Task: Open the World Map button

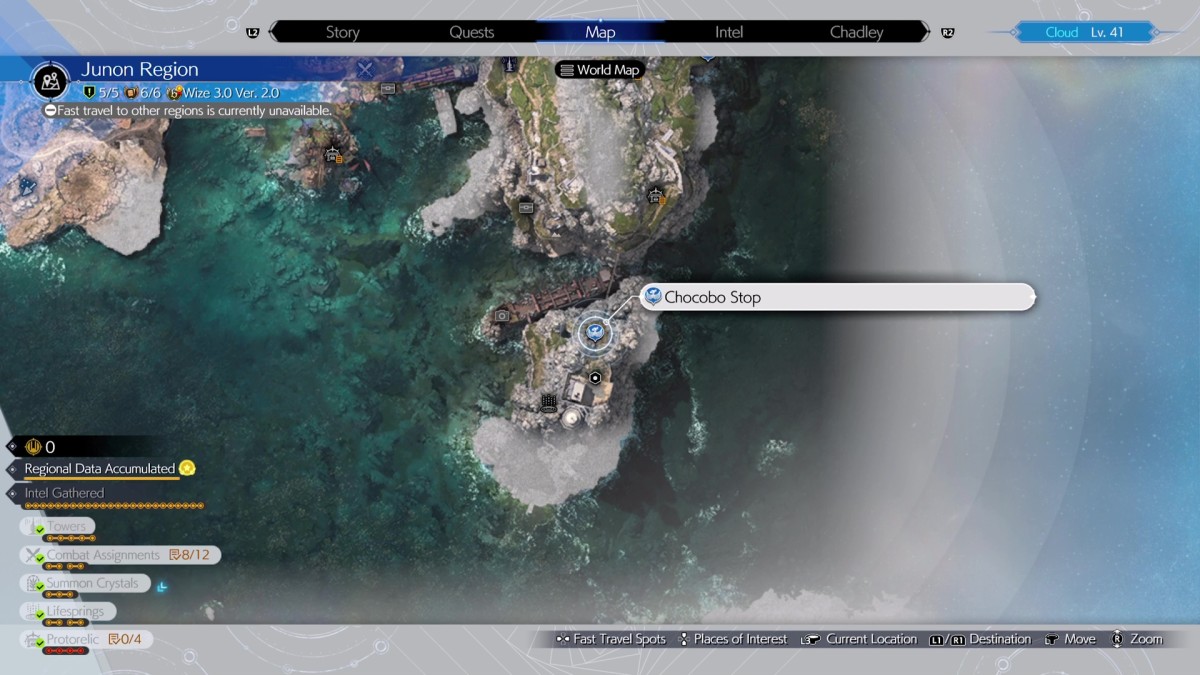Action: [x=599, y=70]
